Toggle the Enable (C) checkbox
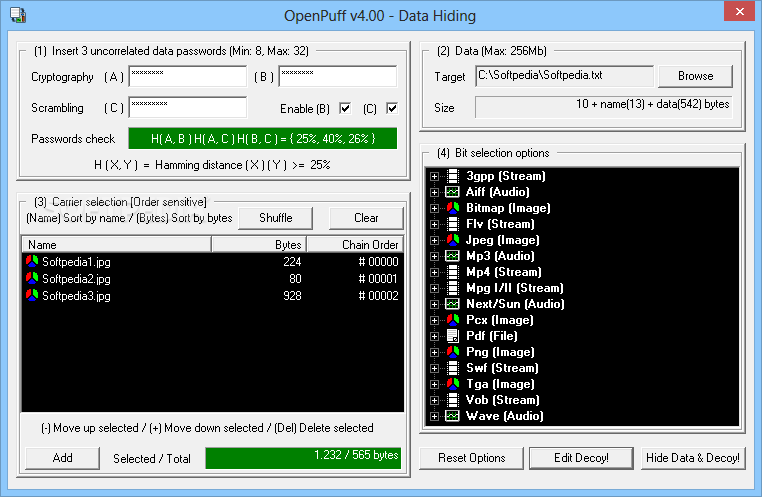Image resolution: width=762 pixels, height=497 pixels. [392, 108]
